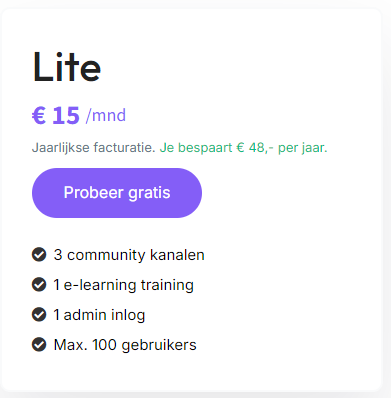This screenshot has height=398, width=391.
Task: Select the 1 admin inlog feature text
Action: (99, 315)
